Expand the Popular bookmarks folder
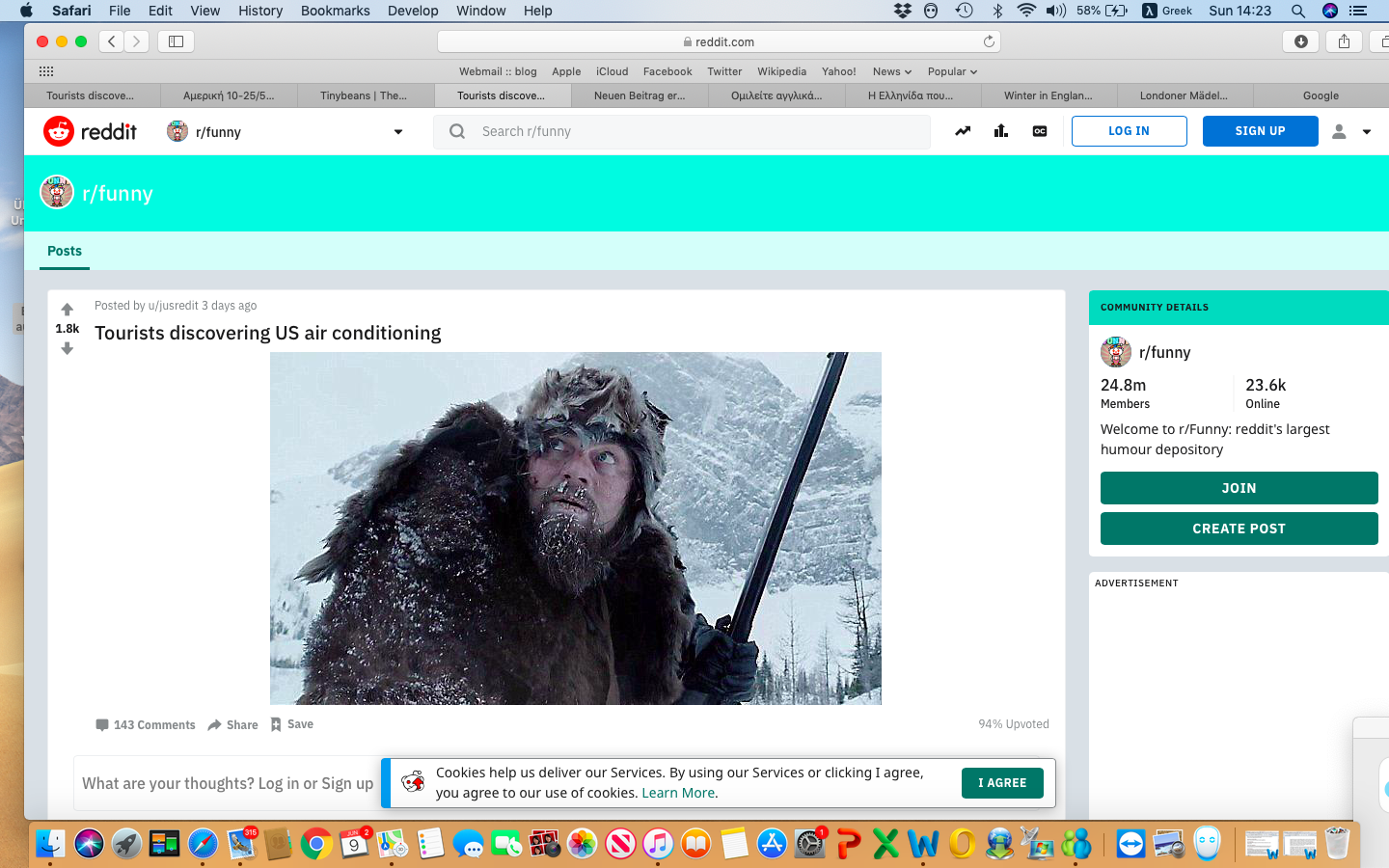Image resolution: width=1389 pixels, height=868 pixels. pyautogui.click(x=952, y=71)
